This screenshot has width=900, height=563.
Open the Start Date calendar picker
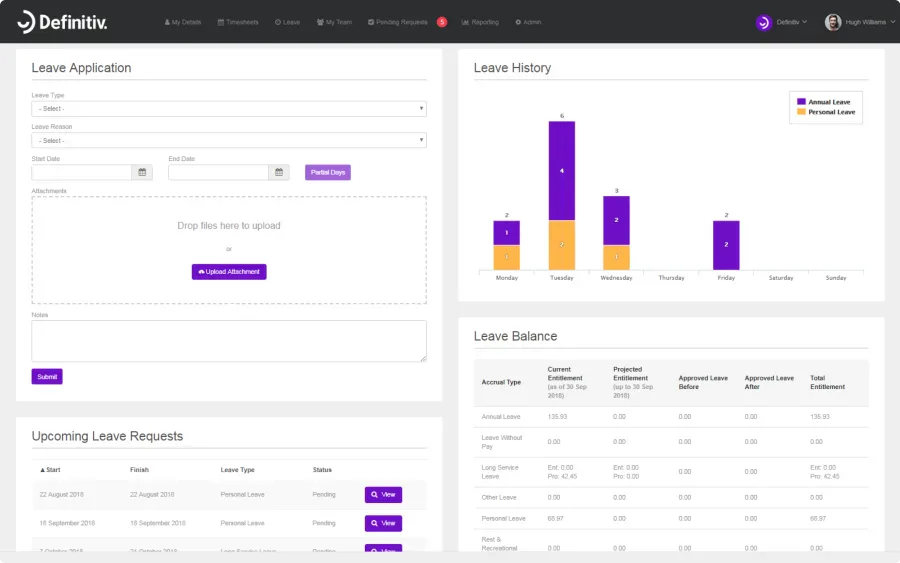pyautogui.click(x=142, y=172)
